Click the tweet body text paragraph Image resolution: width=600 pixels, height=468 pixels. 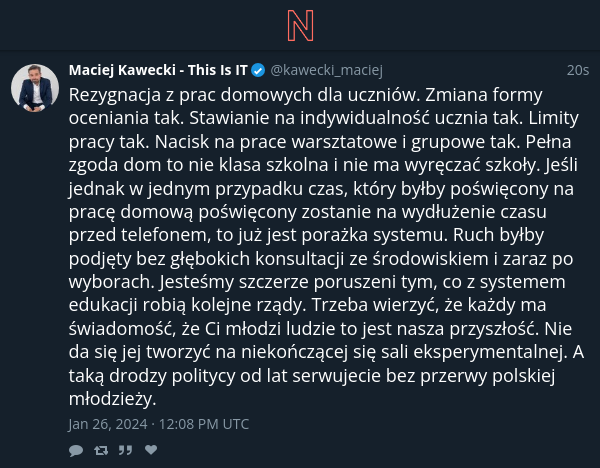[x=326, y=246]
